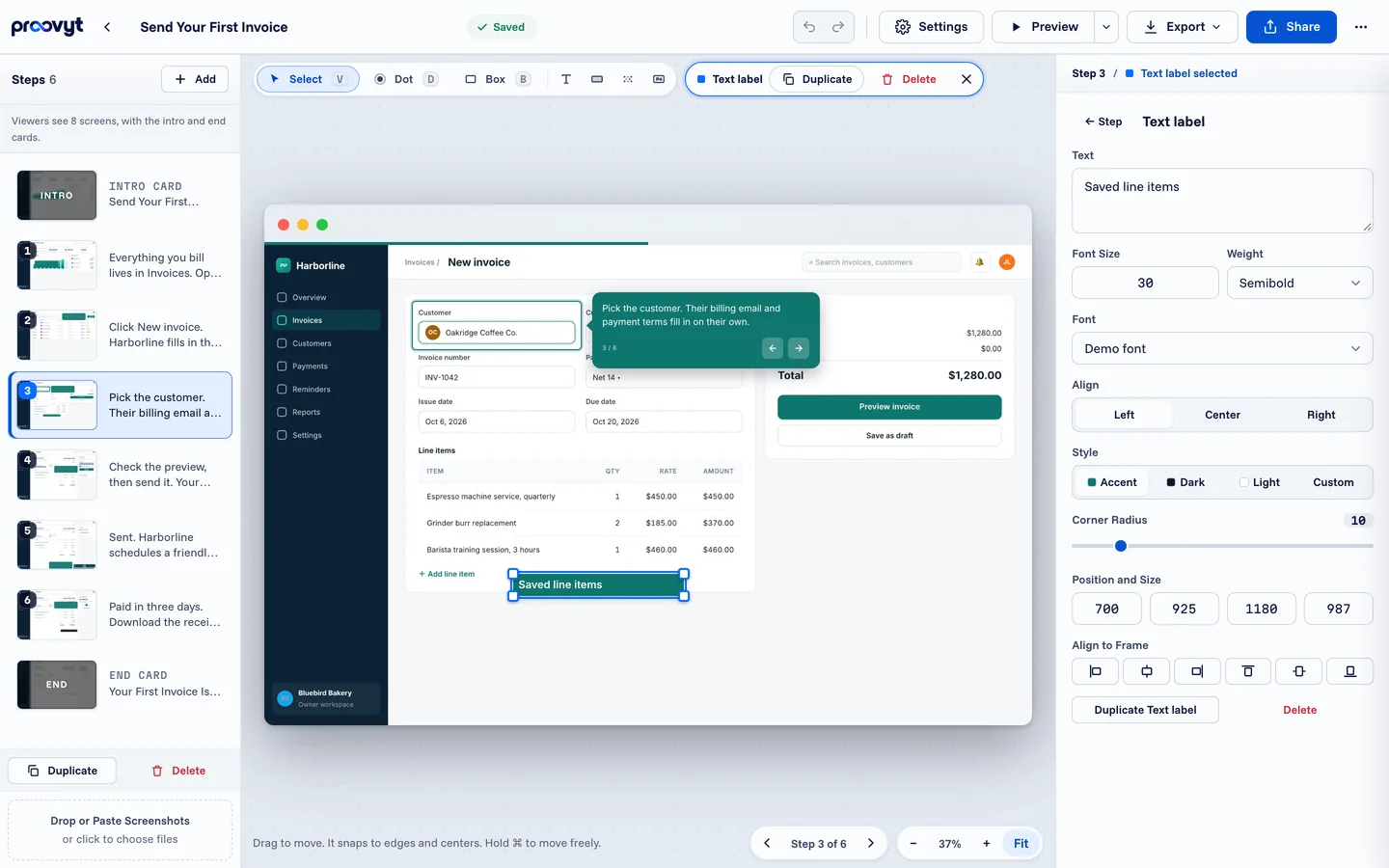This screenshot has width=1389, height=868.
Task: Close the Text label selection bar
Action: (967, 79)
